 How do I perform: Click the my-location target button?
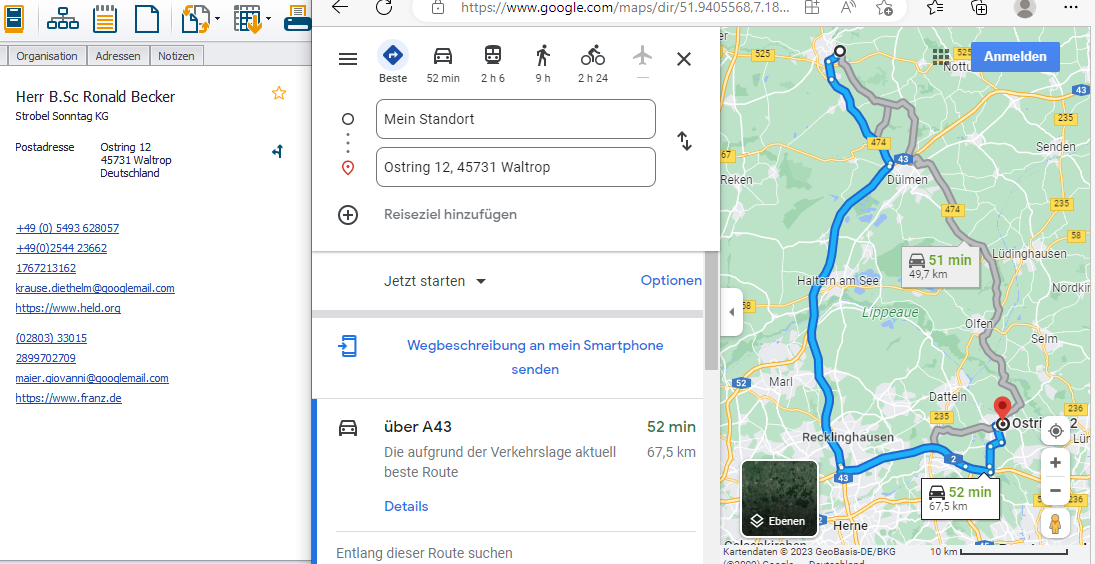pos(1055,431)
